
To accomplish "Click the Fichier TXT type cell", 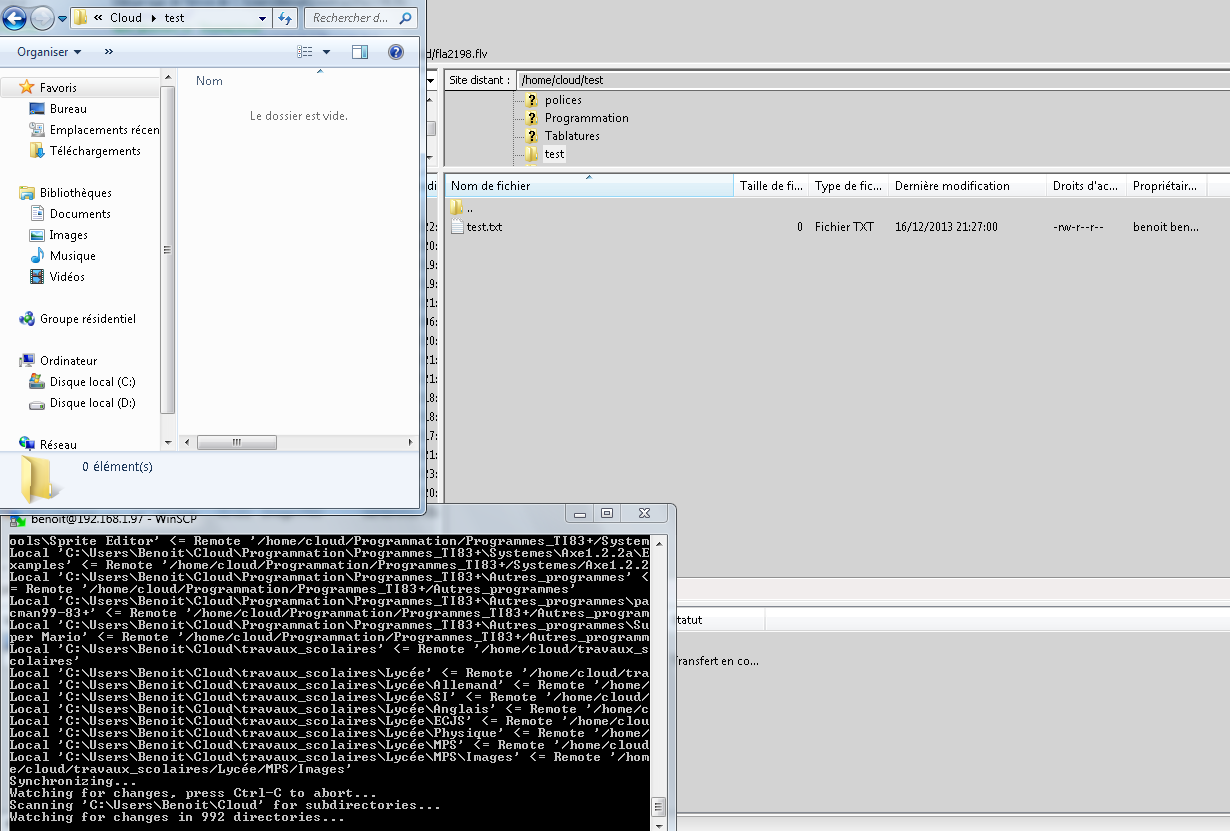I will coord(844,227).
